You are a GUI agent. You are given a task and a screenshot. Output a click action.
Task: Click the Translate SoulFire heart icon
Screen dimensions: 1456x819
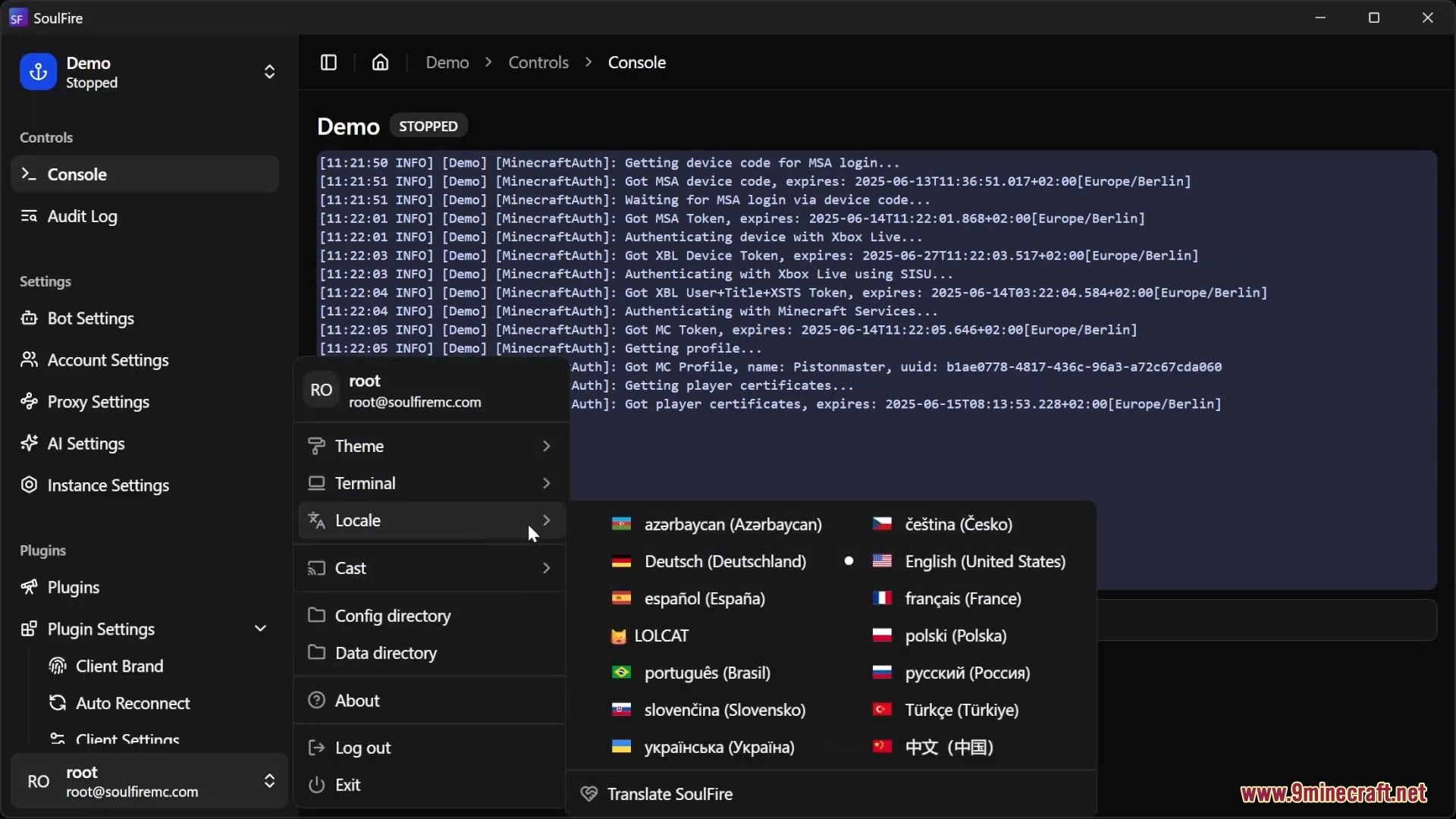click(x=588, y=794)
